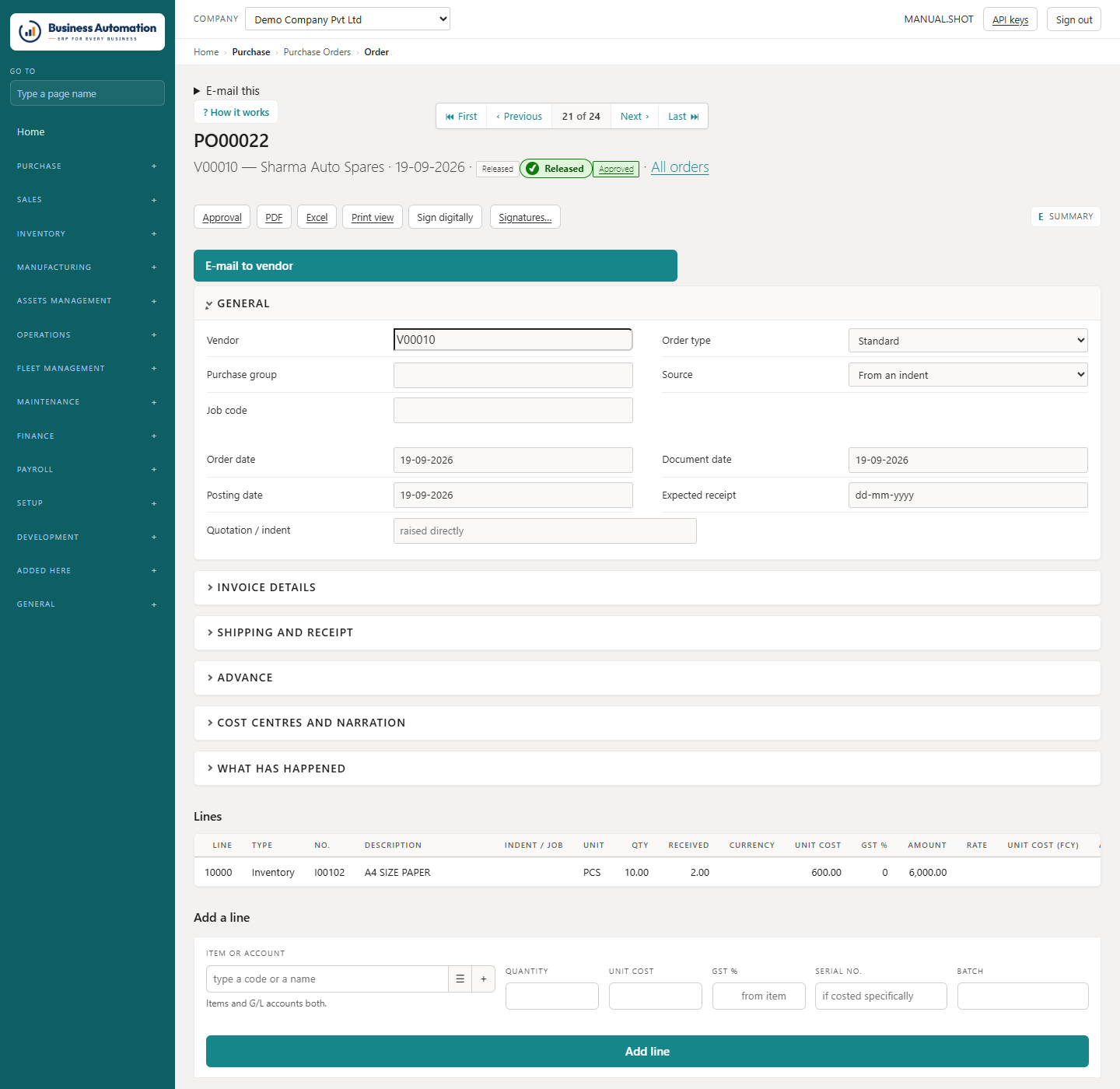Export the order as PDF

[x=274, y=217]
